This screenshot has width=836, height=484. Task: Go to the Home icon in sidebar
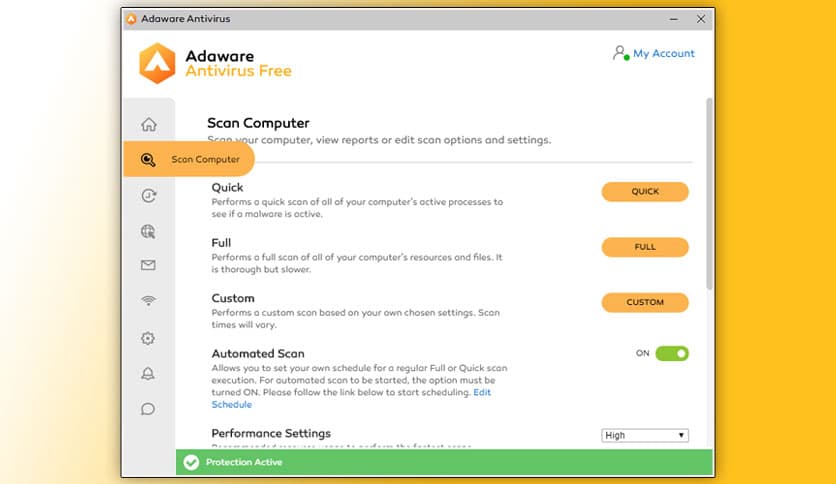(148, 125)
